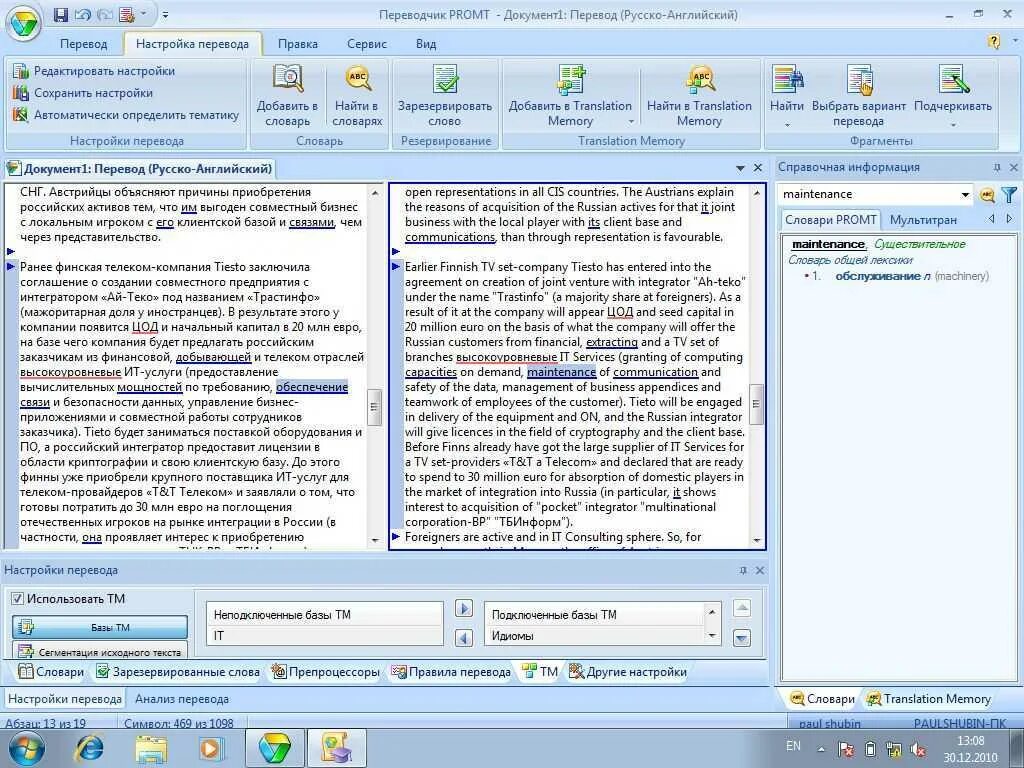Open ribbon help question mark
1024x768 pixels.
[993, 42]
